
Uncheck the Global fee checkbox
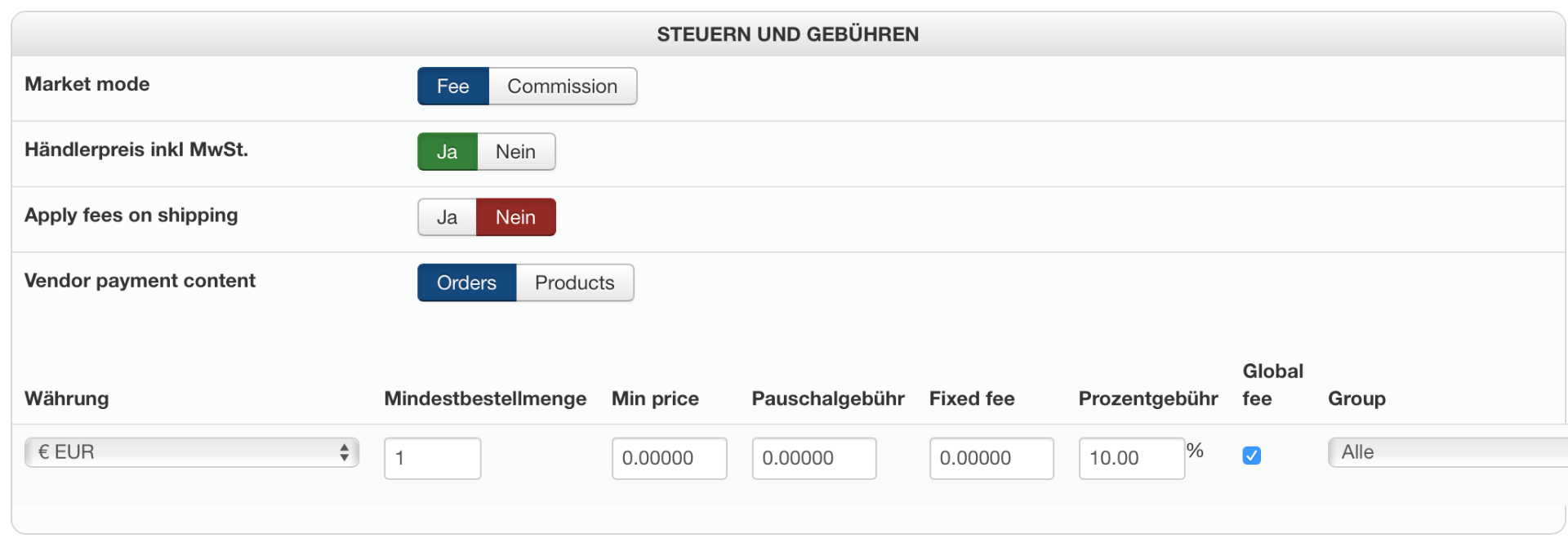[x=1251, y=456]
